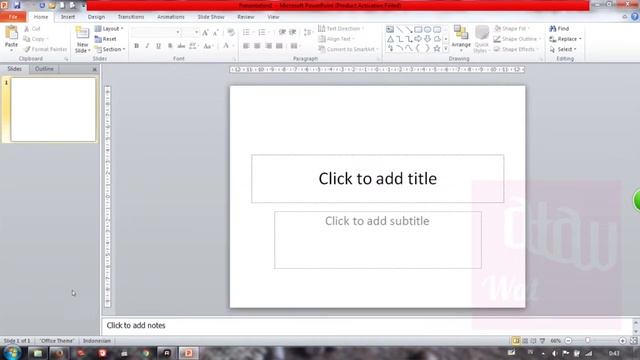Toggle Justify text alignment

(279, 46)
